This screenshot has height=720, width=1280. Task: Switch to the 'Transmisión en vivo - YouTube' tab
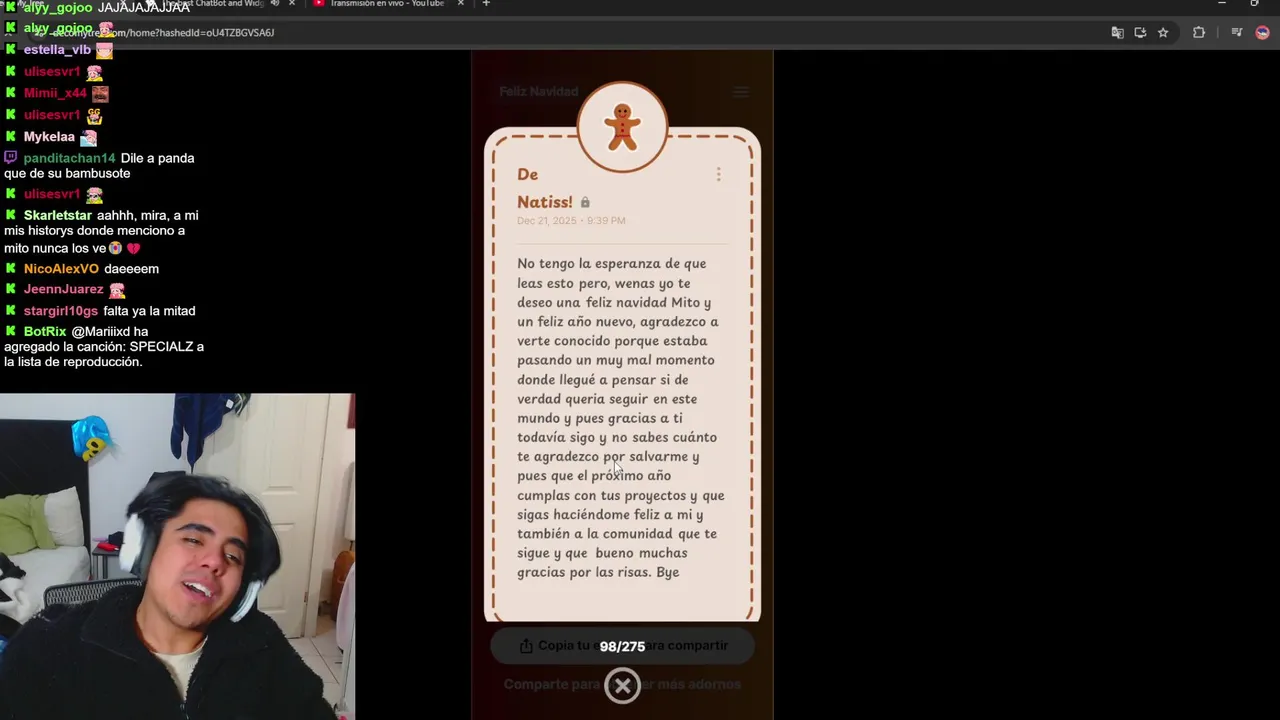[387, 4]
